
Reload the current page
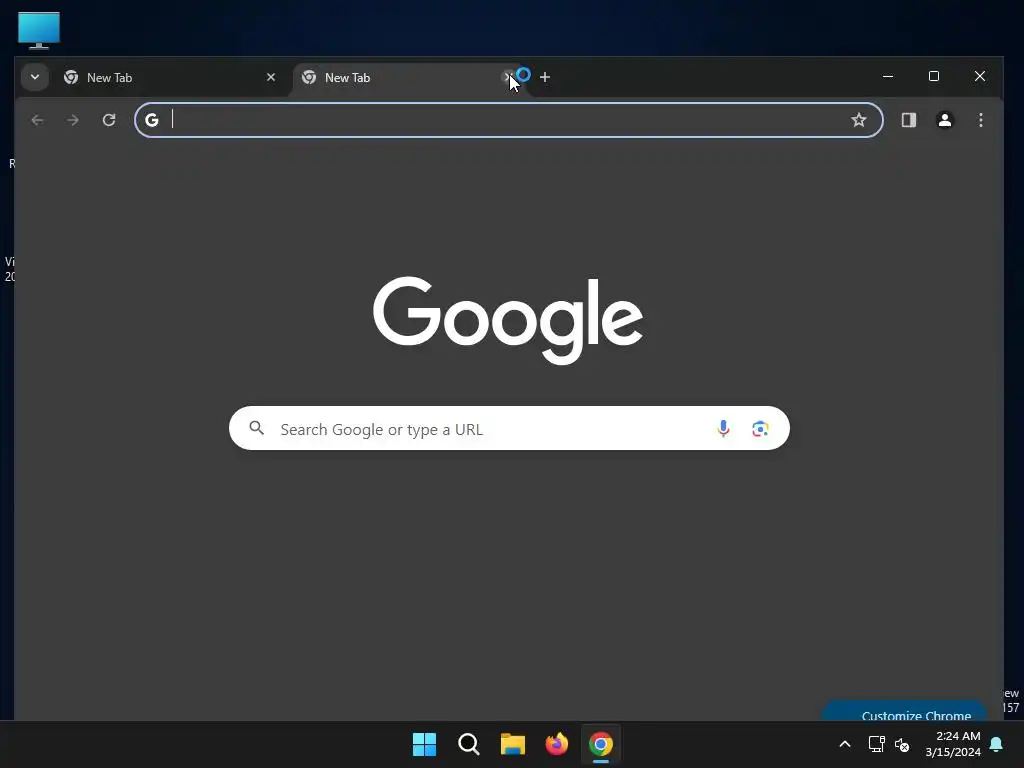(x=109, y=120)
